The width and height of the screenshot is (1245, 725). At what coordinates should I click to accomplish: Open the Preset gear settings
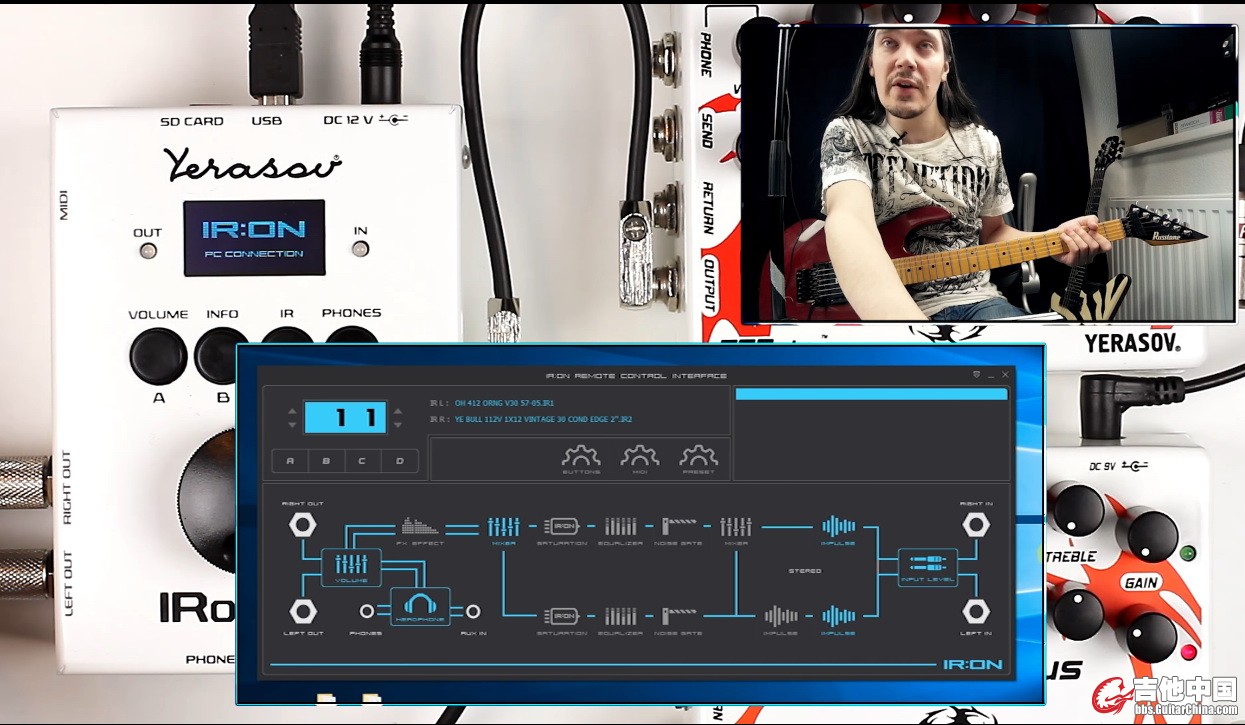(x=699, y=458)
